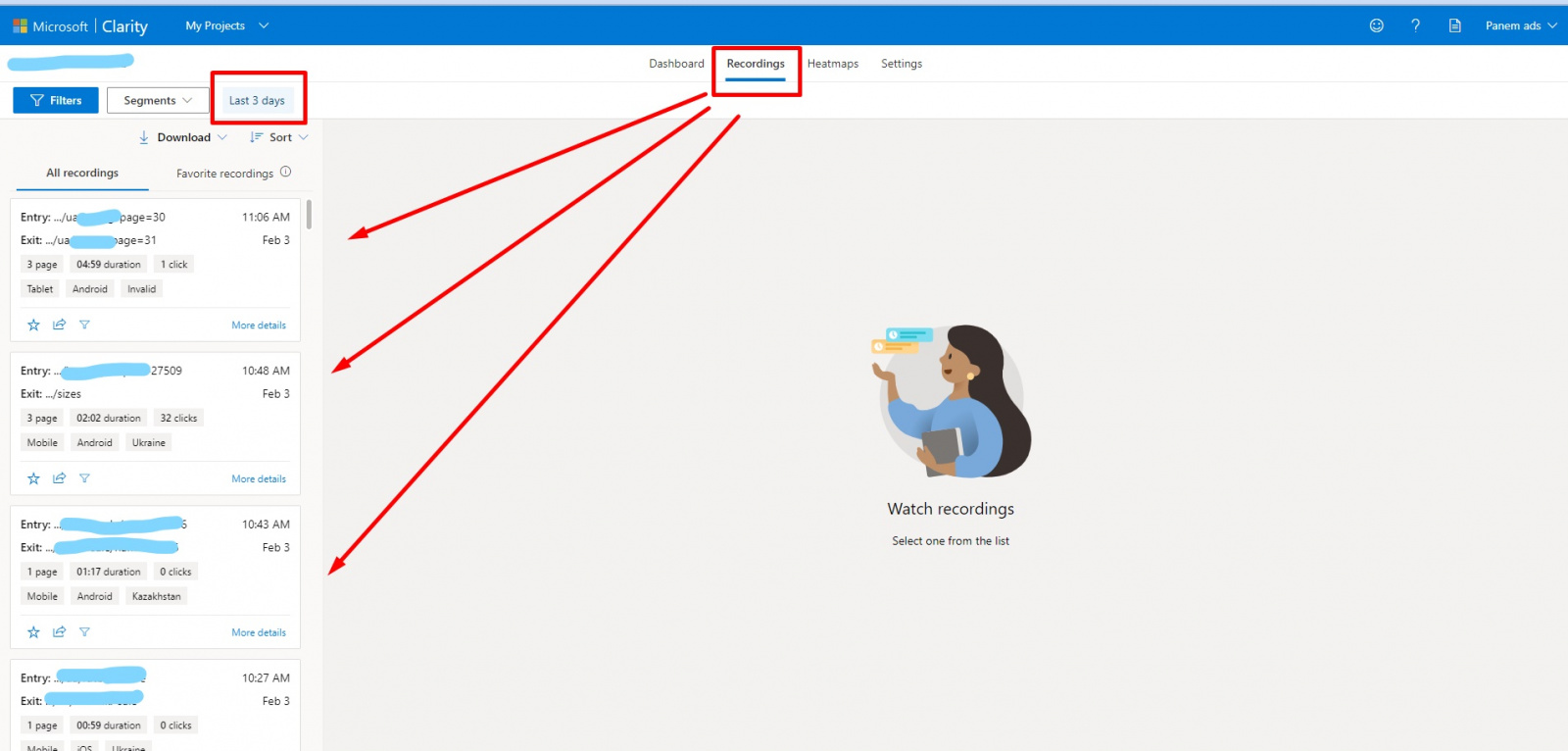The width and height of the screenshot is (1568, 751).
Task: Click filter icon on 10:43 AM recording
Action: tap(84, 632)
